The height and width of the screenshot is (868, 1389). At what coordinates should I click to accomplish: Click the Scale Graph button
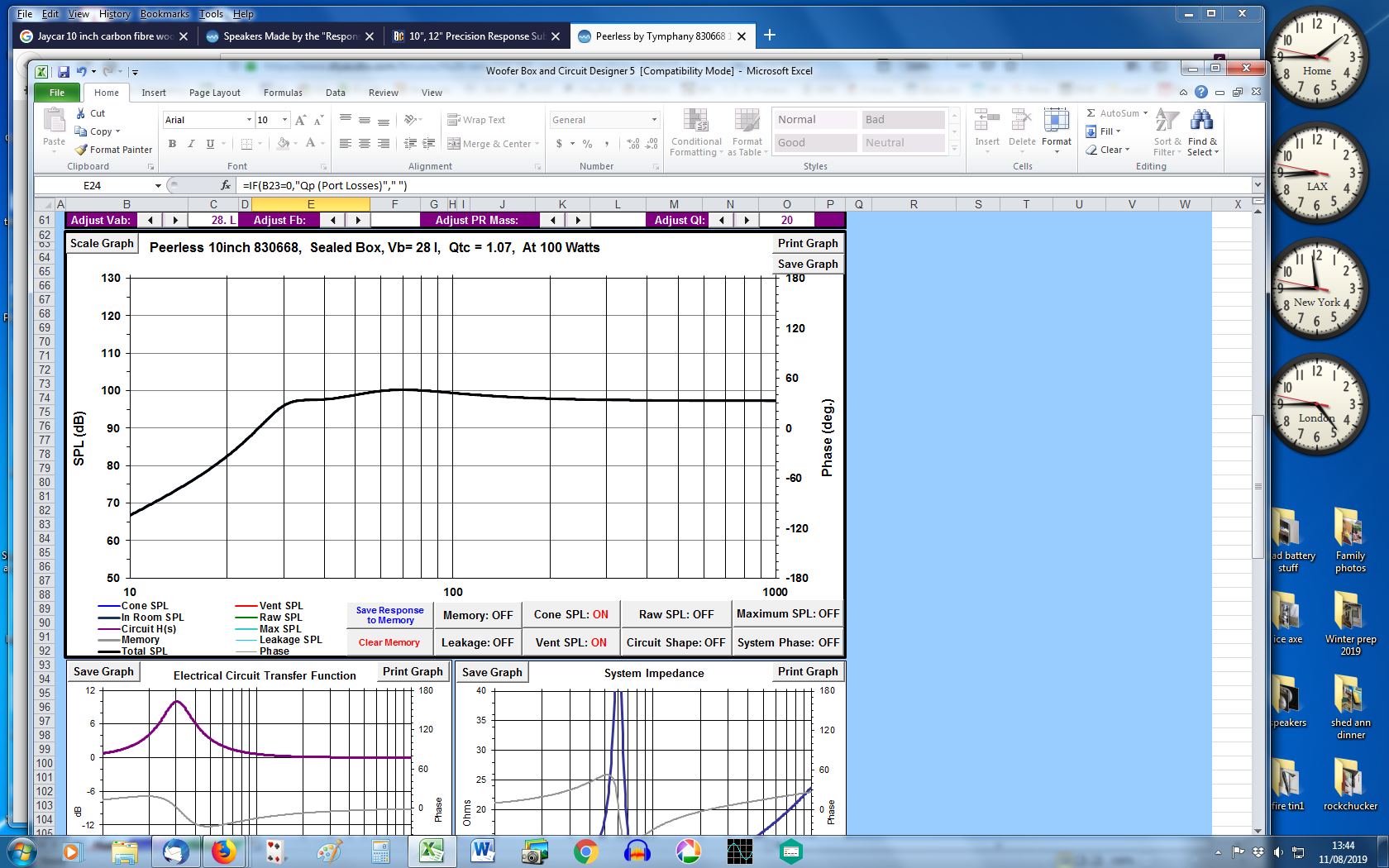click(102, 243)
